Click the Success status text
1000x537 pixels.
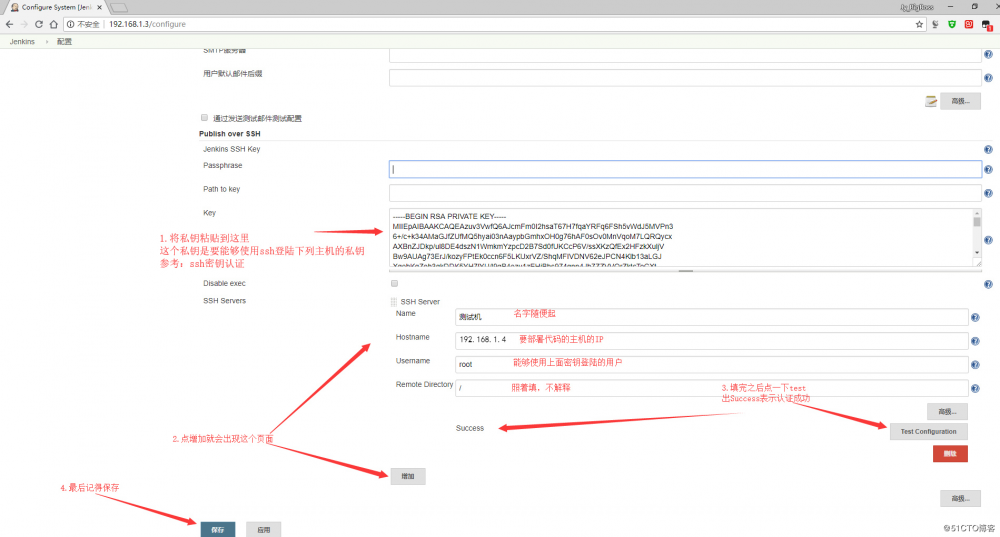click(x=470, y=428)
